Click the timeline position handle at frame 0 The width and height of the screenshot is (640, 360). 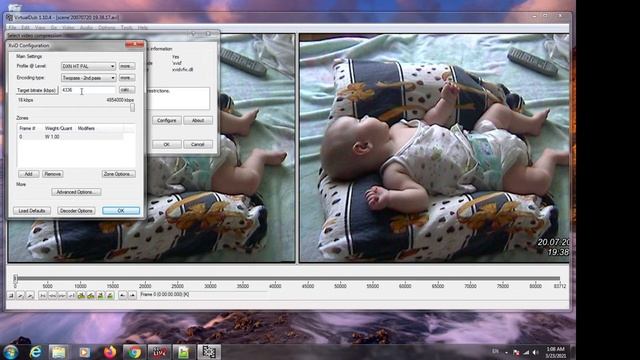pyautogui.click(x=15, y=278)
